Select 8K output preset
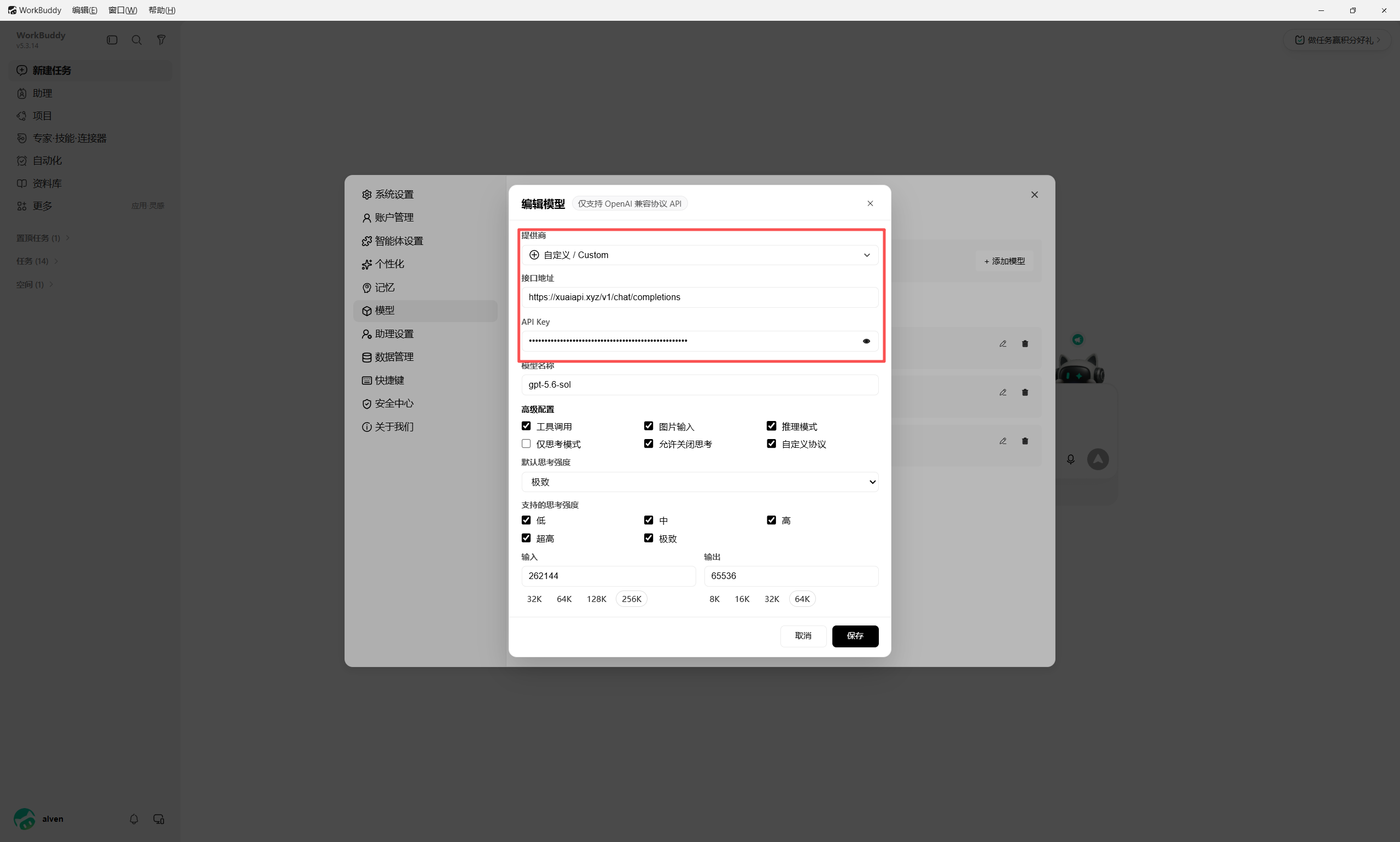 click(x=714, y=599)
